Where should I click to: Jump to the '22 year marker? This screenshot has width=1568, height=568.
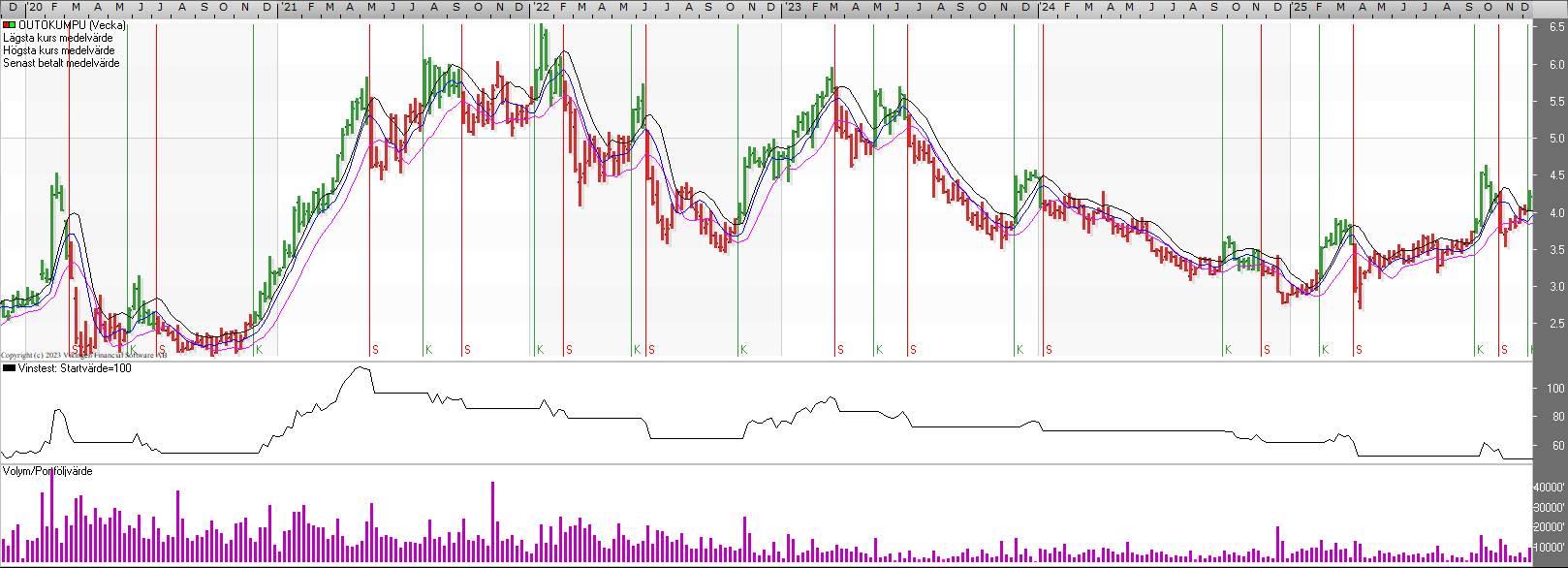tap(542, 8)
